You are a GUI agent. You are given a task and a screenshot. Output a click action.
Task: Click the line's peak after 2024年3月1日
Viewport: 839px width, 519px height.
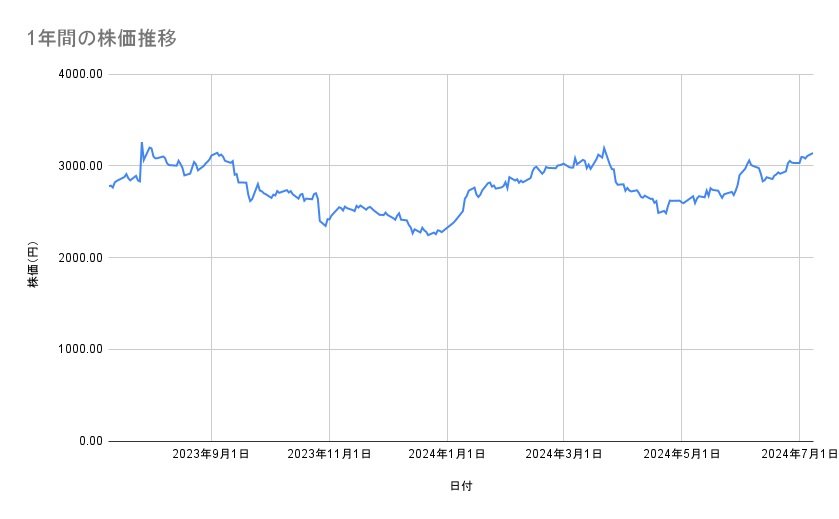(604, 147)
